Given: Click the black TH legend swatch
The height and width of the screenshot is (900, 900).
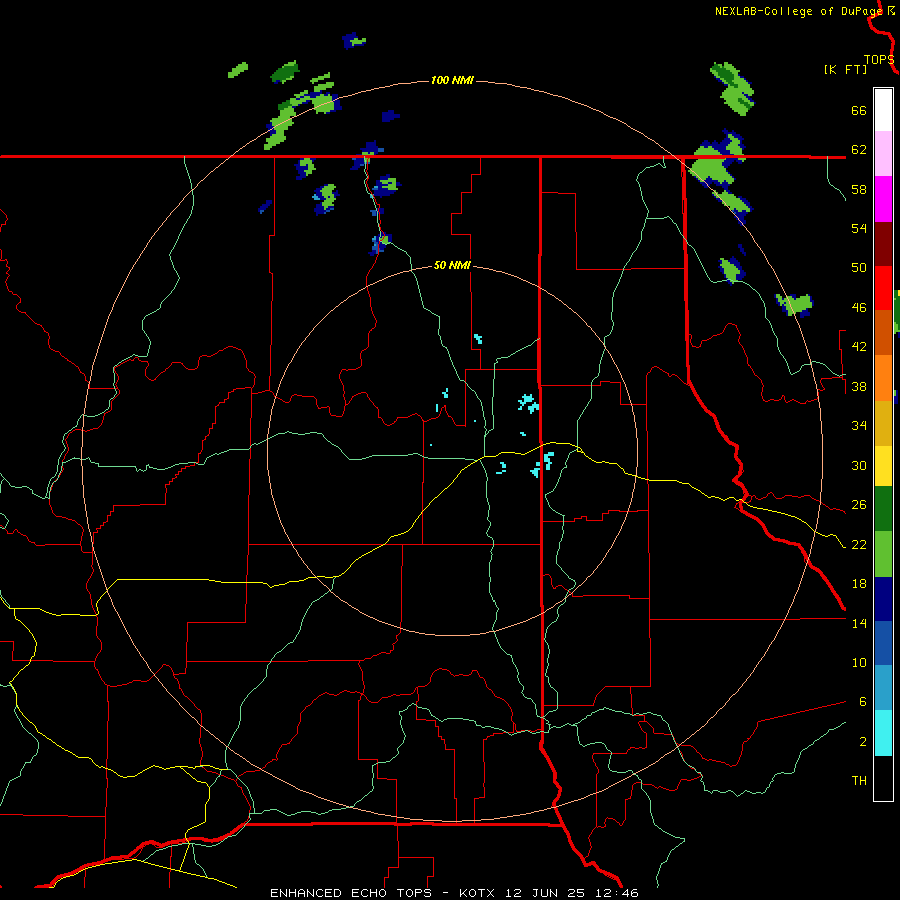Looking at the screenshot, I should pyautogui.click(x=883, y=778).
